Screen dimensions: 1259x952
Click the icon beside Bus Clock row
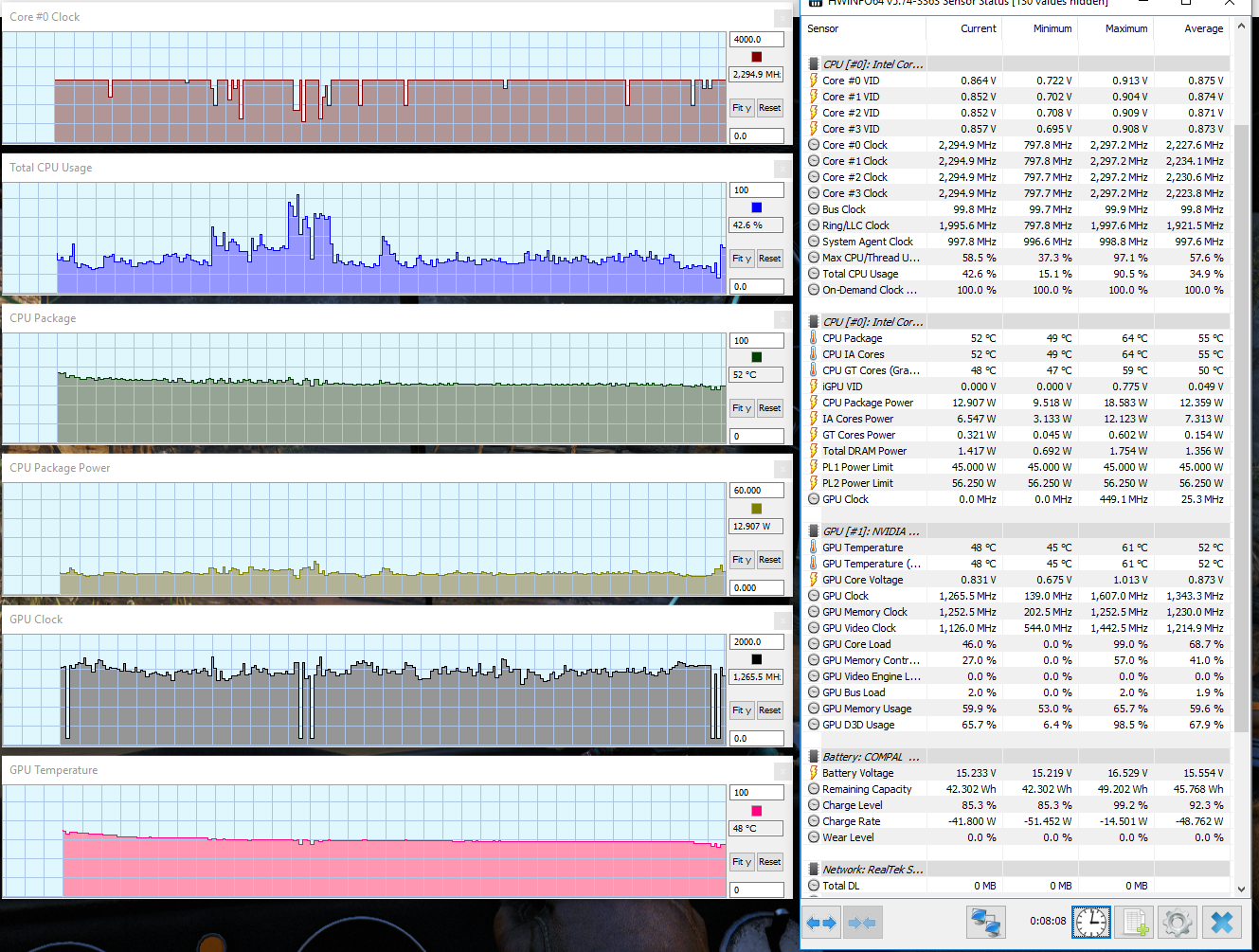813,209
